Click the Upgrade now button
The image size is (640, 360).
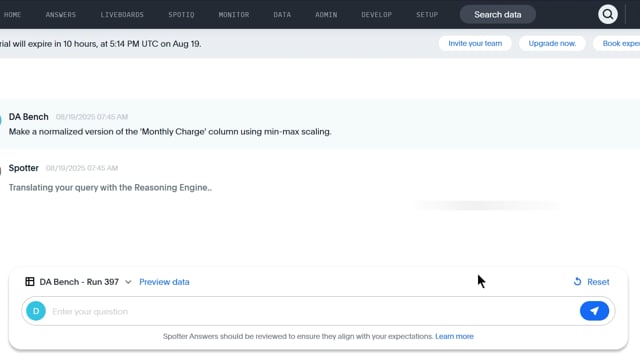click(552, 43)
